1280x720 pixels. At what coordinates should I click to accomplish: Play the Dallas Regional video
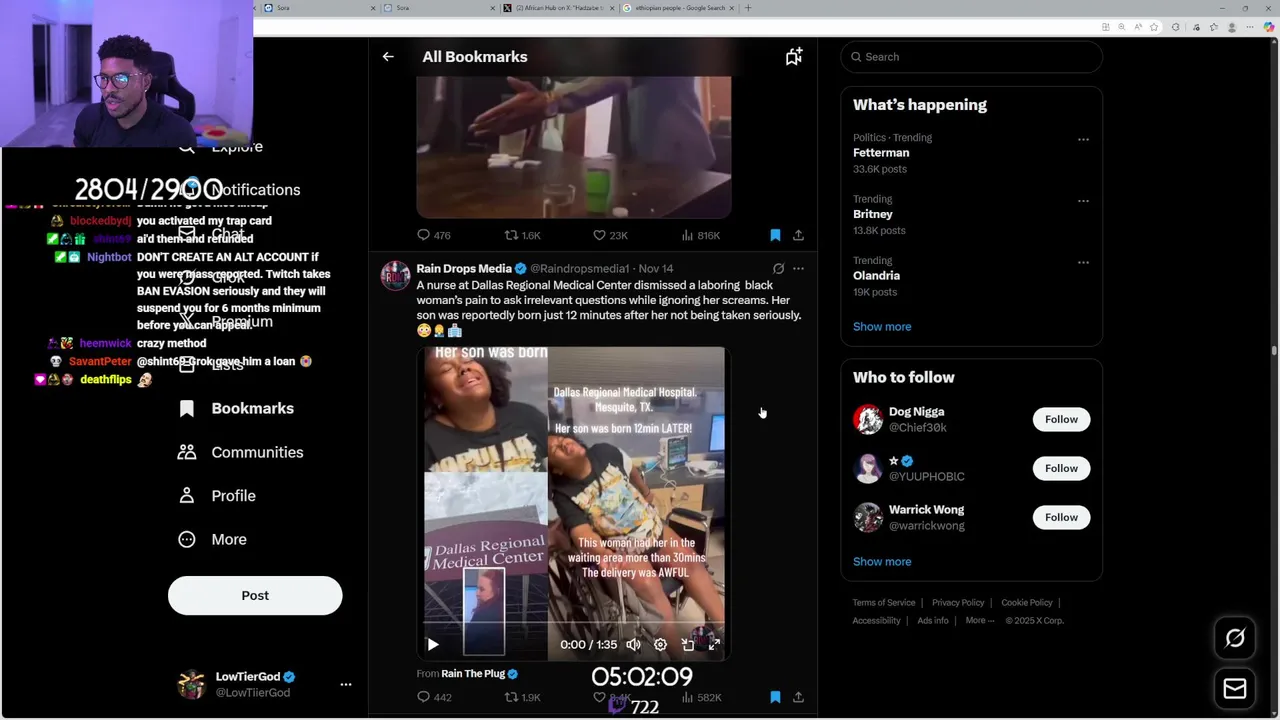[x=433, y=645]
